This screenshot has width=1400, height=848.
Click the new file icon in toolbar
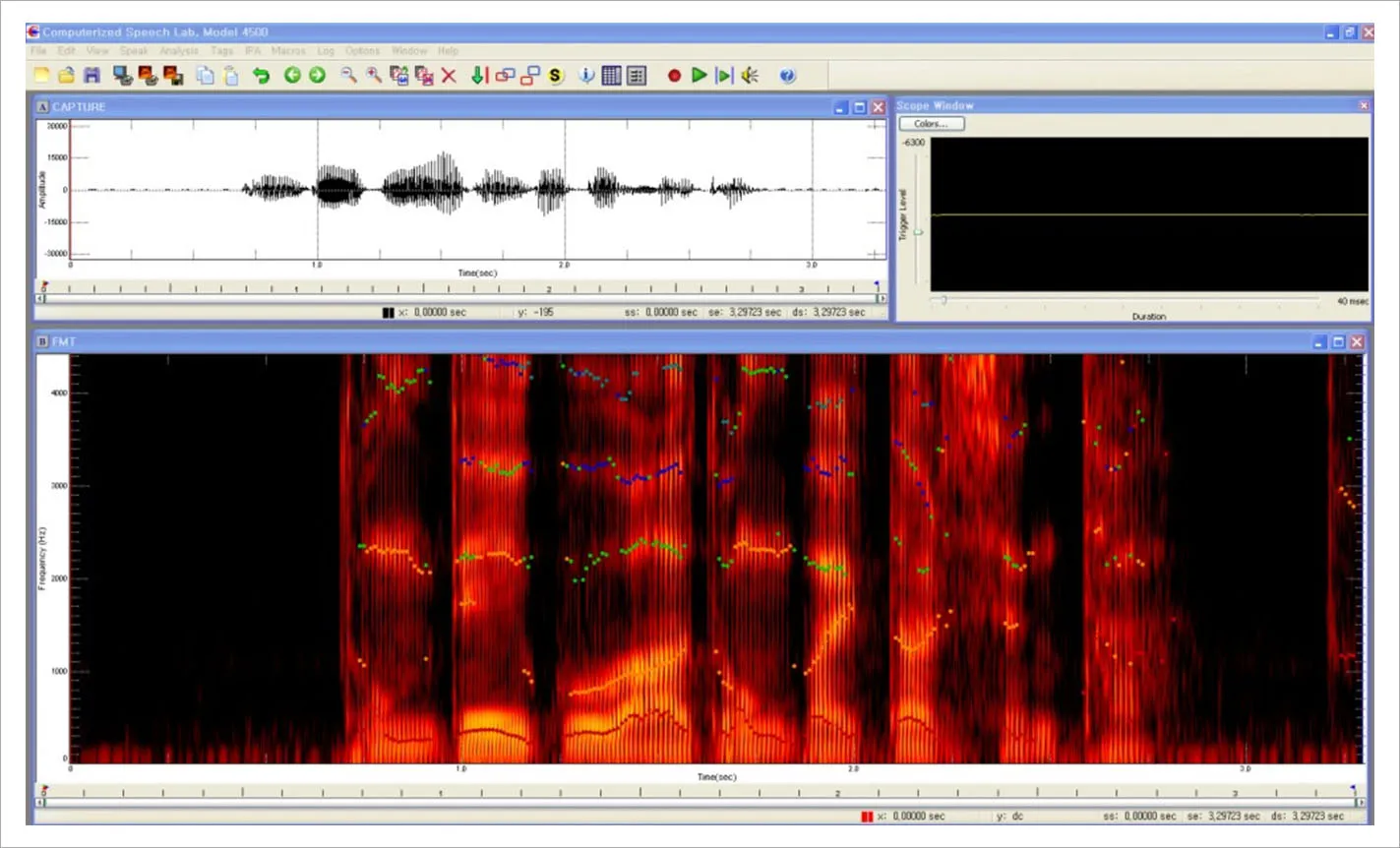click(41, 75)
